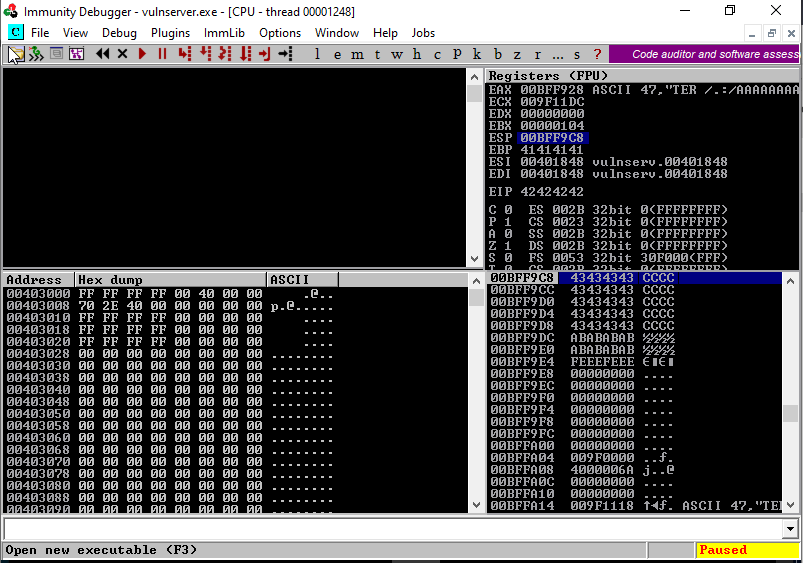
Task: Click the stack pane vertical scrollbar thumb
Action: (x=790, y=413)
